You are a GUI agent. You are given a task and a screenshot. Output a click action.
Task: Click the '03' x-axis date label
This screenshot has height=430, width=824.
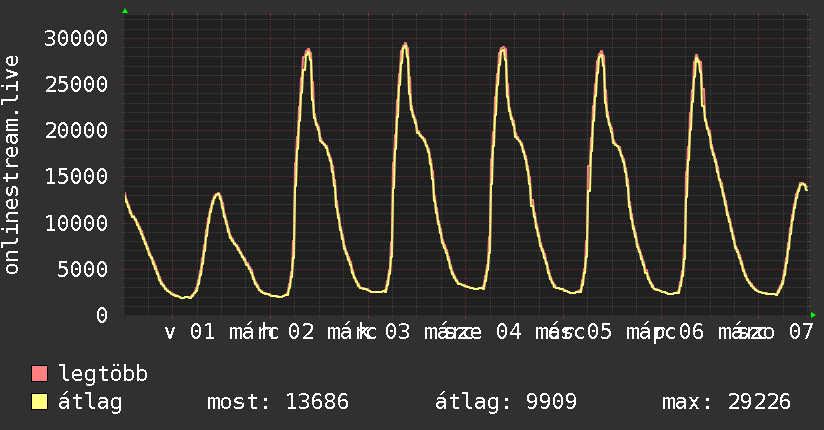[x=398, y=332]
